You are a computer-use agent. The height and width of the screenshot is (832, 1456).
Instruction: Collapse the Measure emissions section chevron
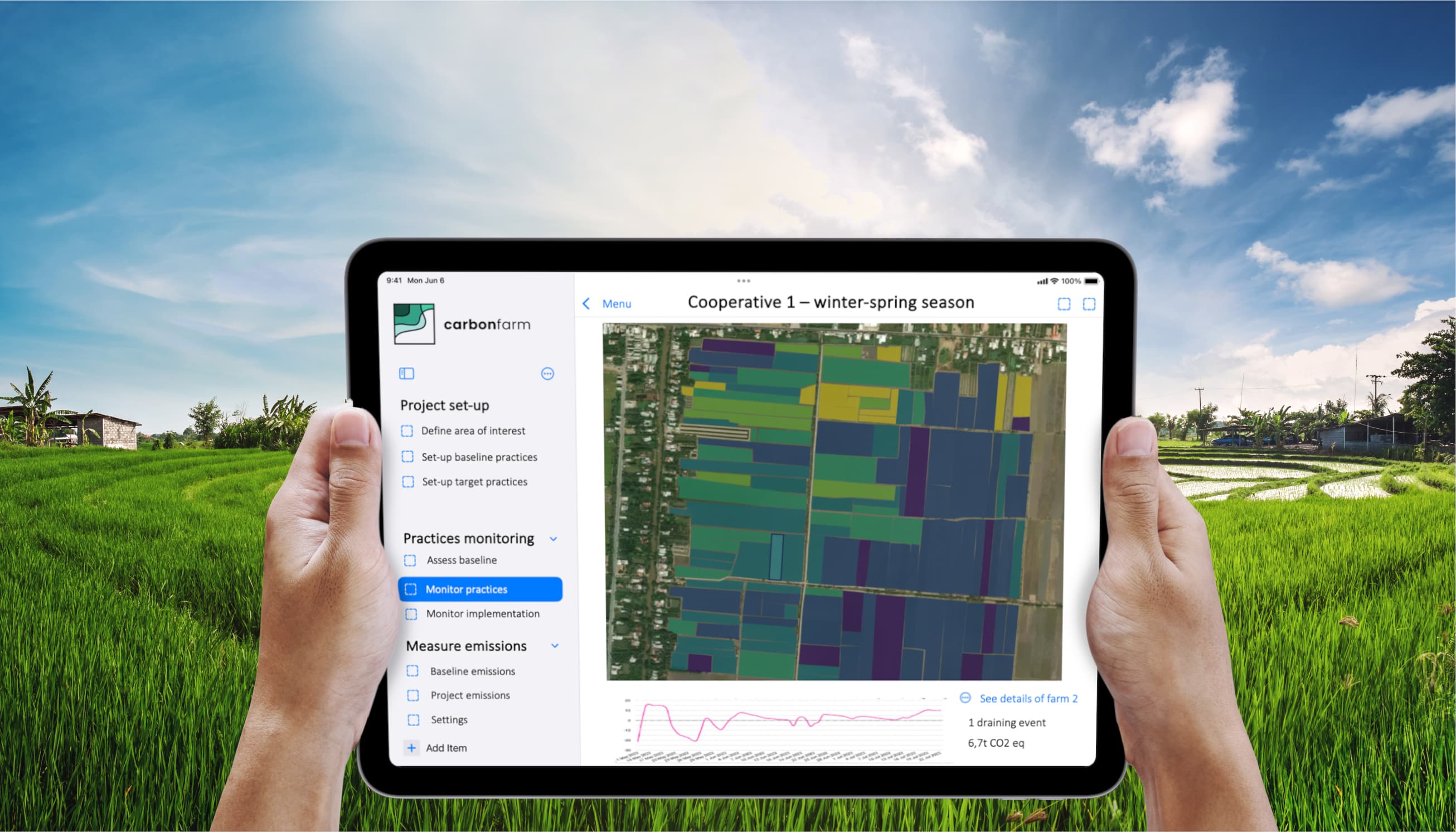pyautogui.click(x=554, y=646)
